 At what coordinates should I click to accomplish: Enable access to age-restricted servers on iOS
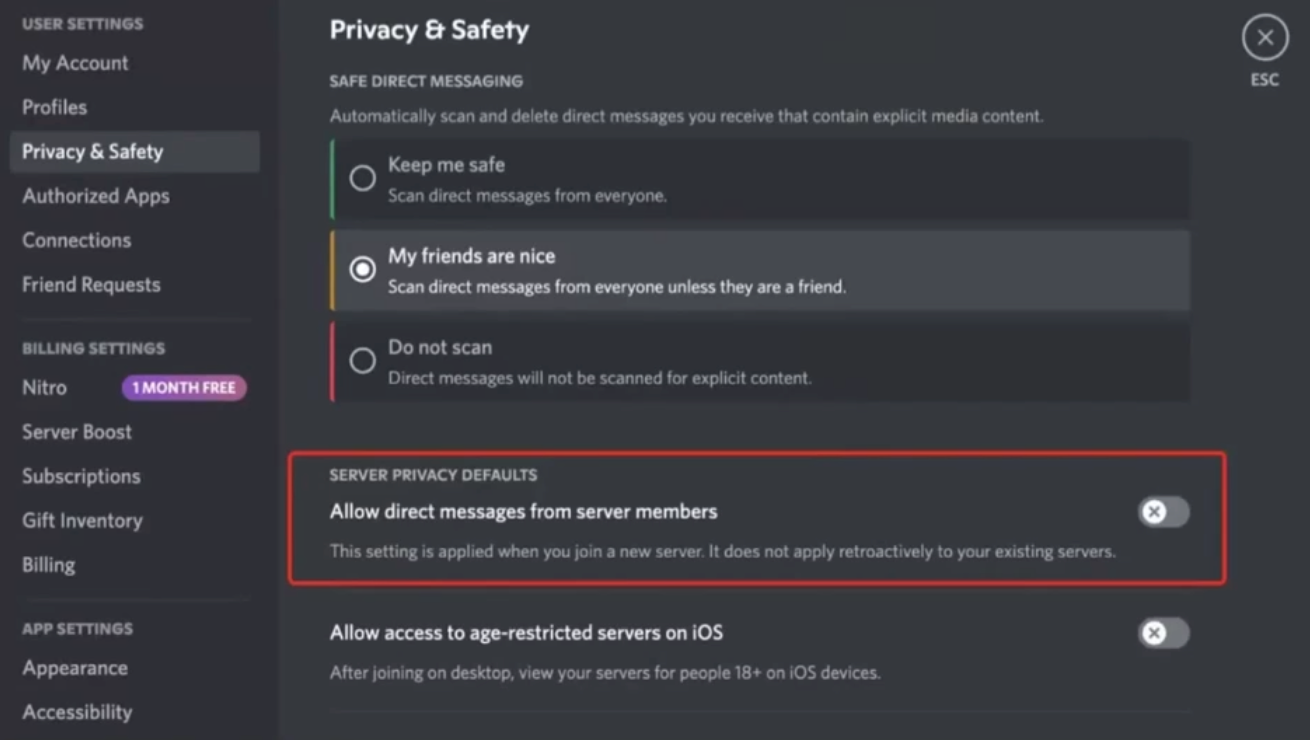pyautogui.click(x=1163, y=633)
